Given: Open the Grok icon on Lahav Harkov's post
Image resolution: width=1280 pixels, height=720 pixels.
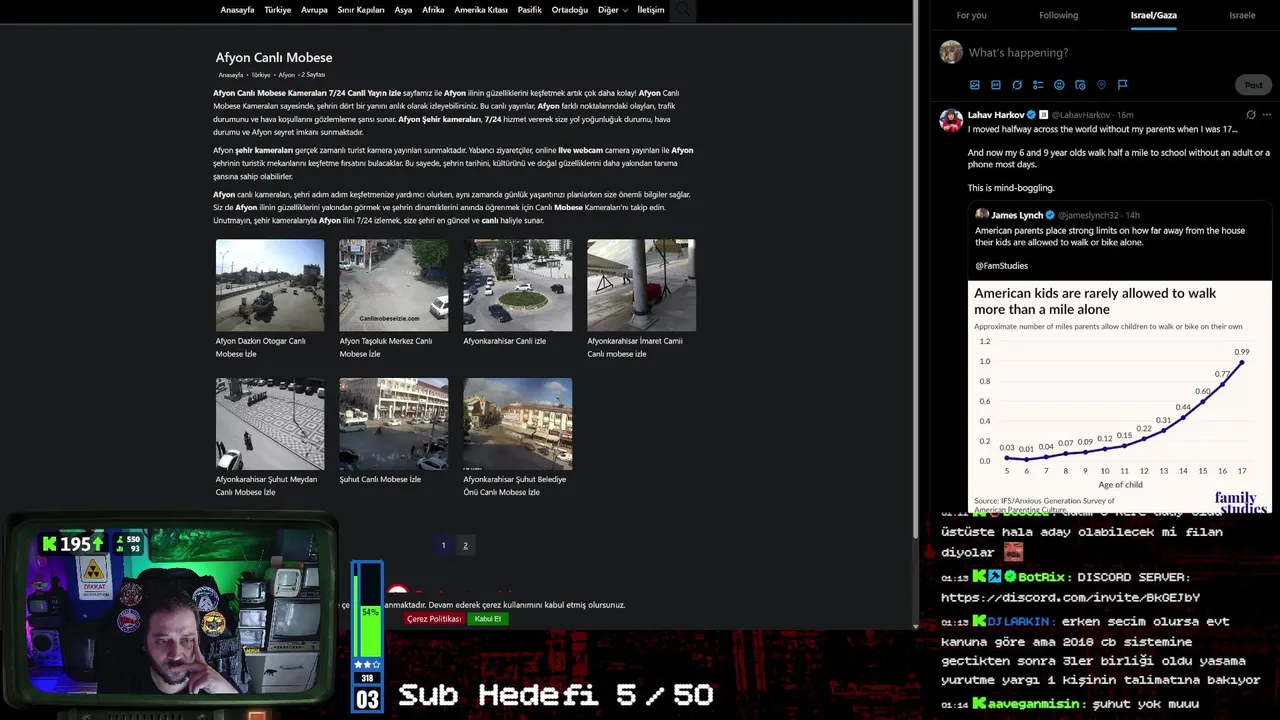Looking at the screenshot, I should coord(1250,115).
